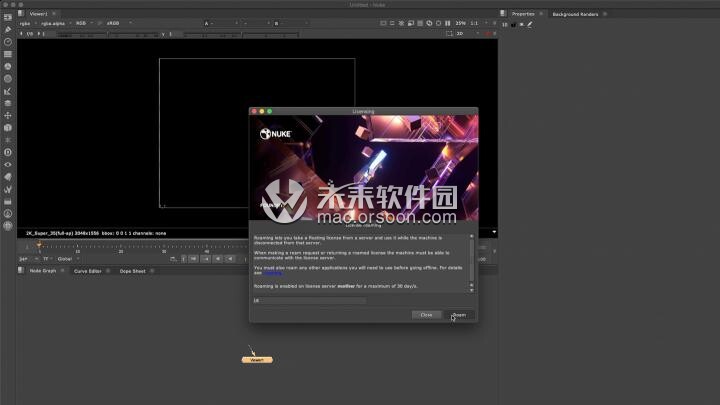Open the Transform nodes menu (move arrows icon)
720x405 pixels.
[x=8, y=115]
